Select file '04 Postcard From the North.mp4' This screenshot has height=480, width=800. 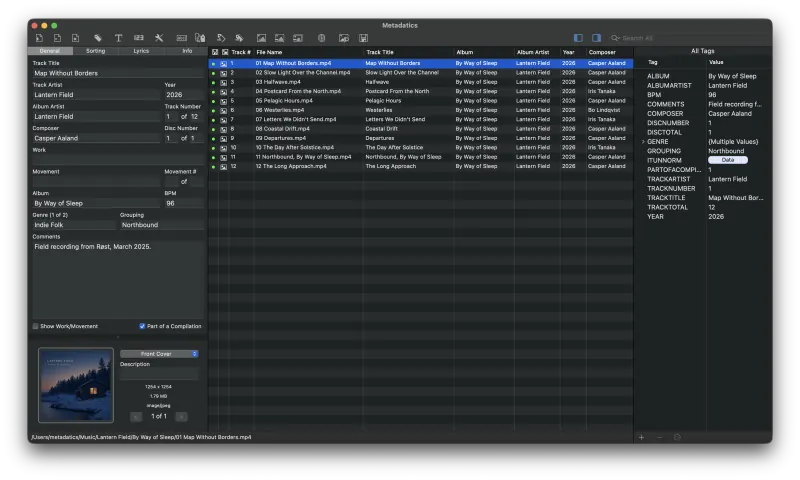(x=298, y=91)
